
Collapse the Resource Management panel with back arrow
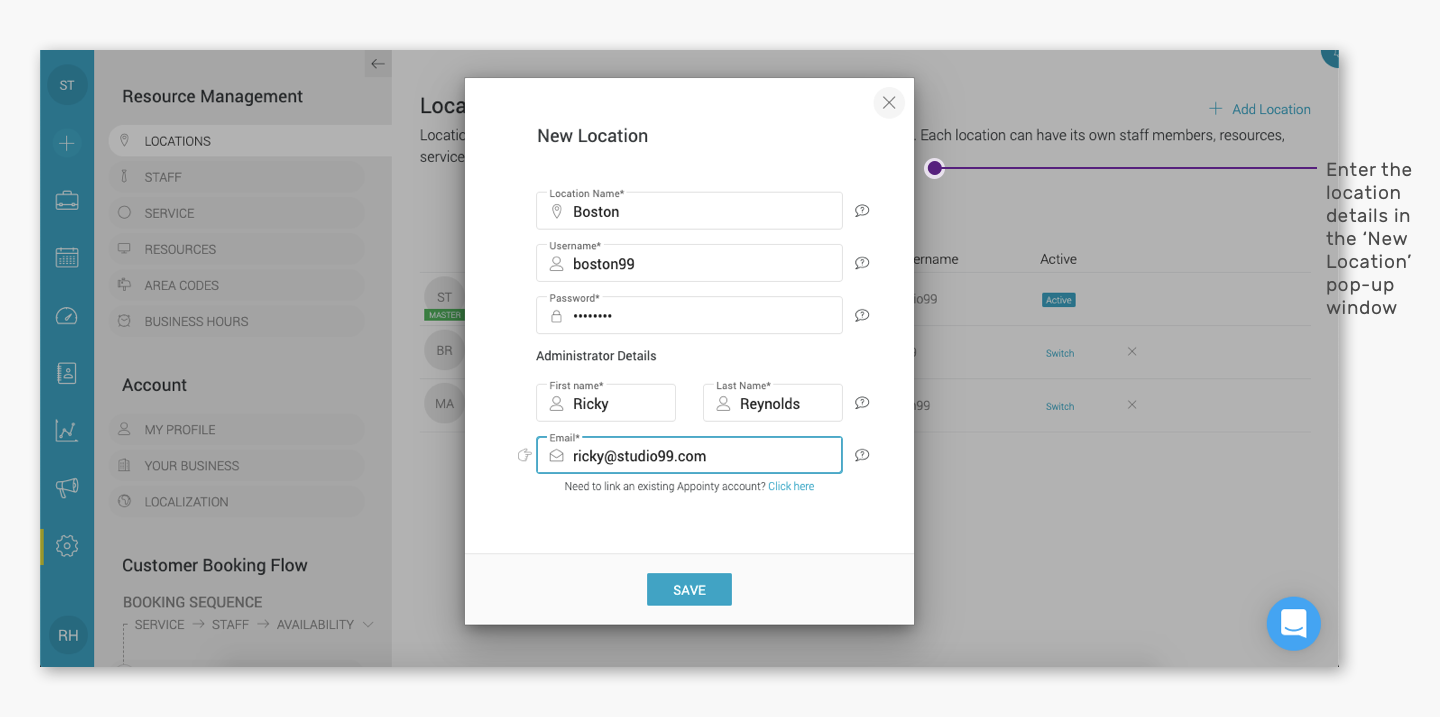tap(377, 64)
